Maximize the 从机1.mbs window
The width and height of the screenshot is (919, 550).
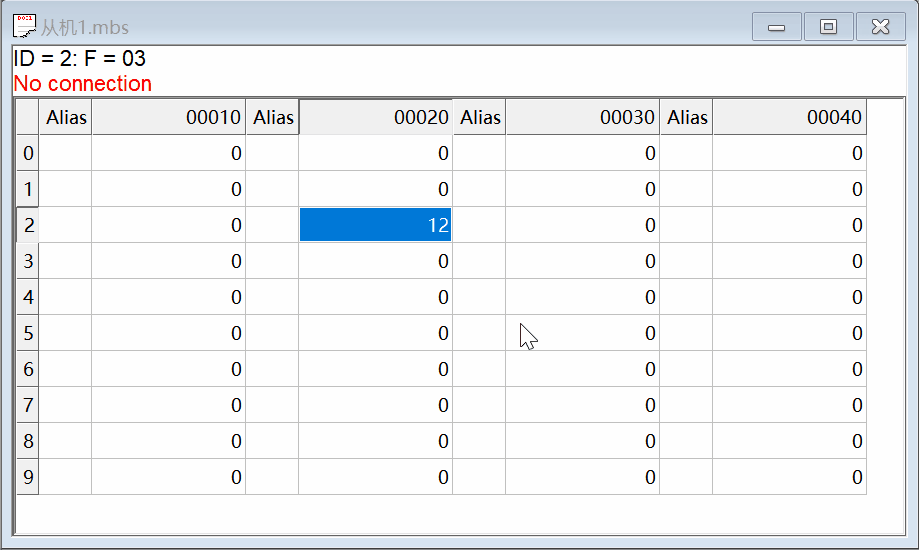[828, 27]
